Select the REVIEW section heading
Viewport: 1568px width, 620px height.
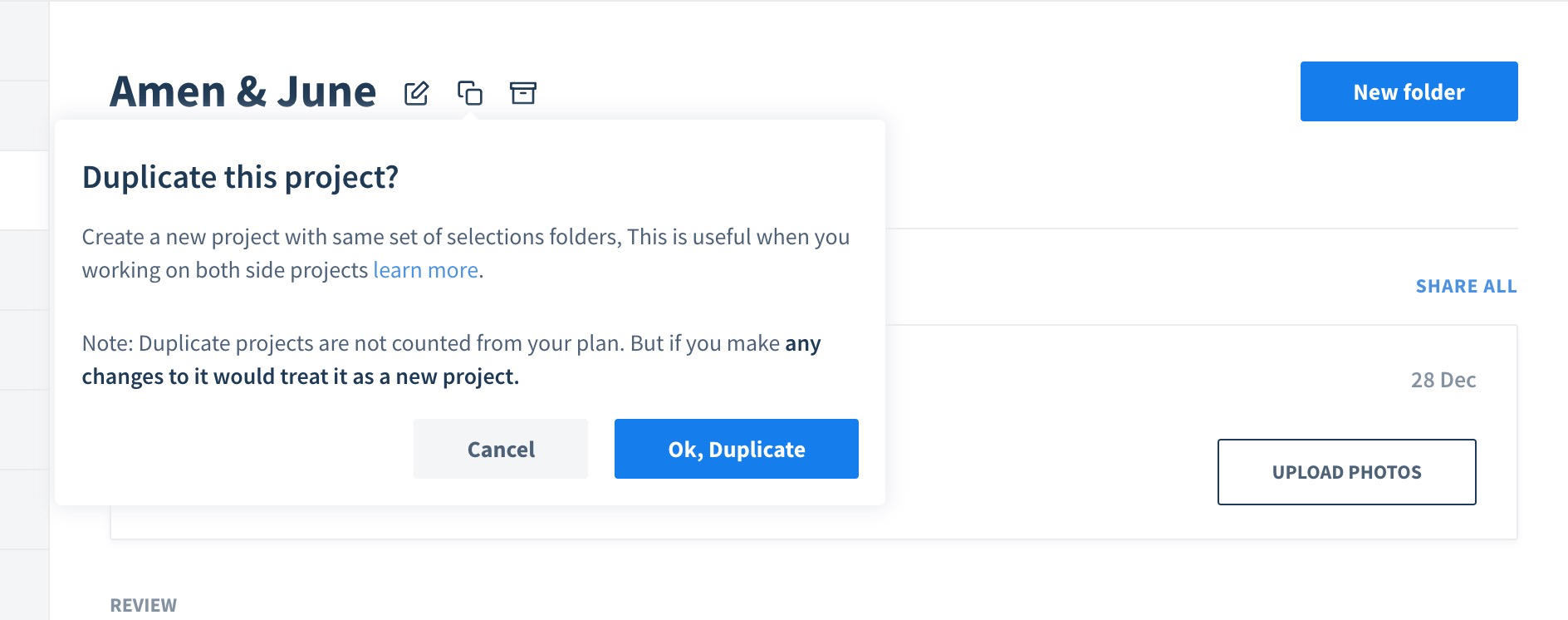144,605
